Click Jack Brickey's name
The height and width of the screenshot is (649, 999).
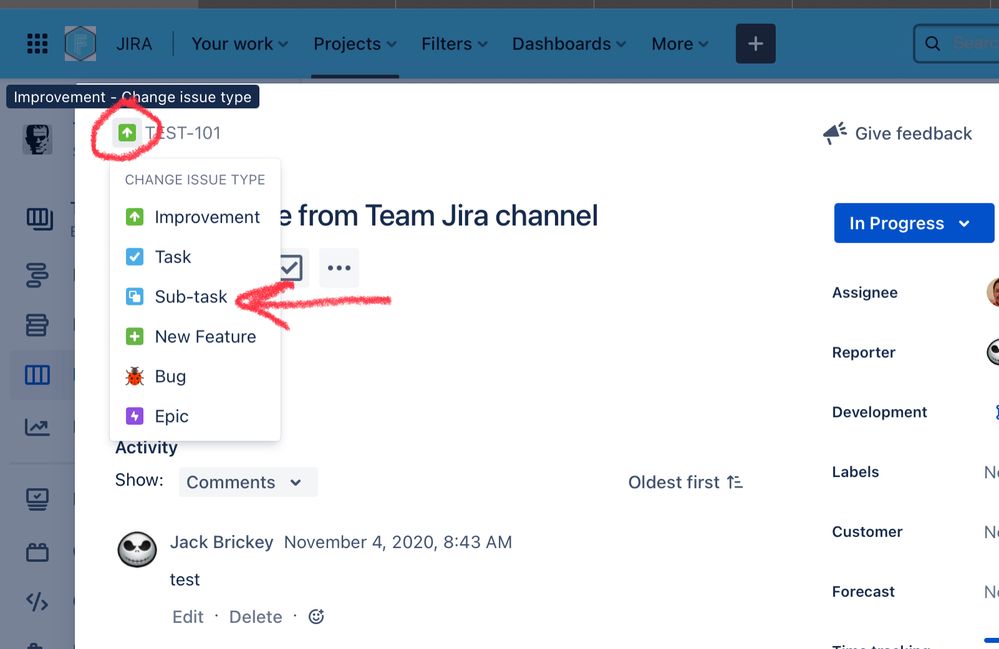pos(222,542)
